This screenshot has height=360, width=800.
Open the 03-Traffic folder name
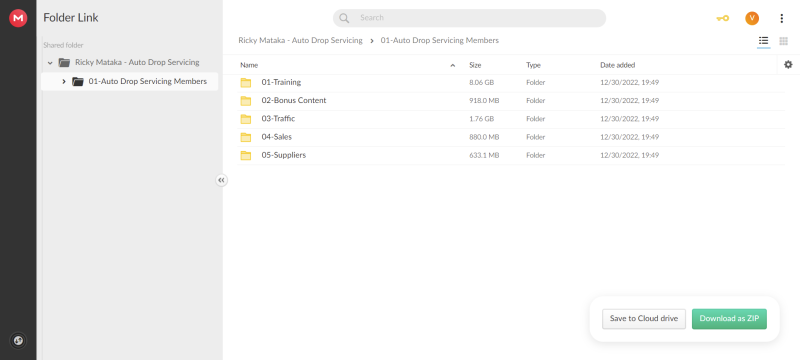point(278,119)
